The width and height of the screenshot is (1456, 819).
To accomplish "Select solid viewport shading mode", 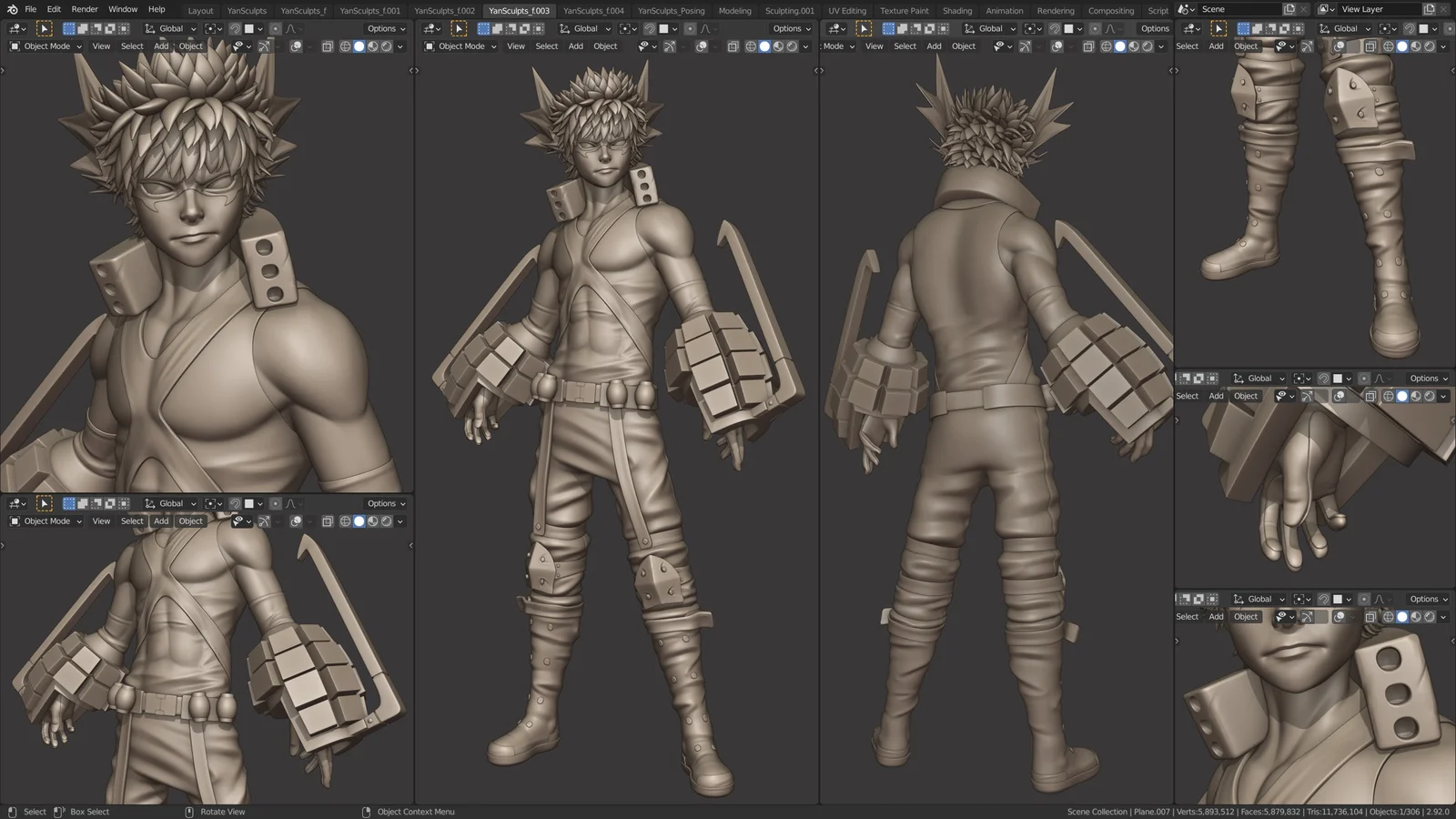I will pos(359,46).
